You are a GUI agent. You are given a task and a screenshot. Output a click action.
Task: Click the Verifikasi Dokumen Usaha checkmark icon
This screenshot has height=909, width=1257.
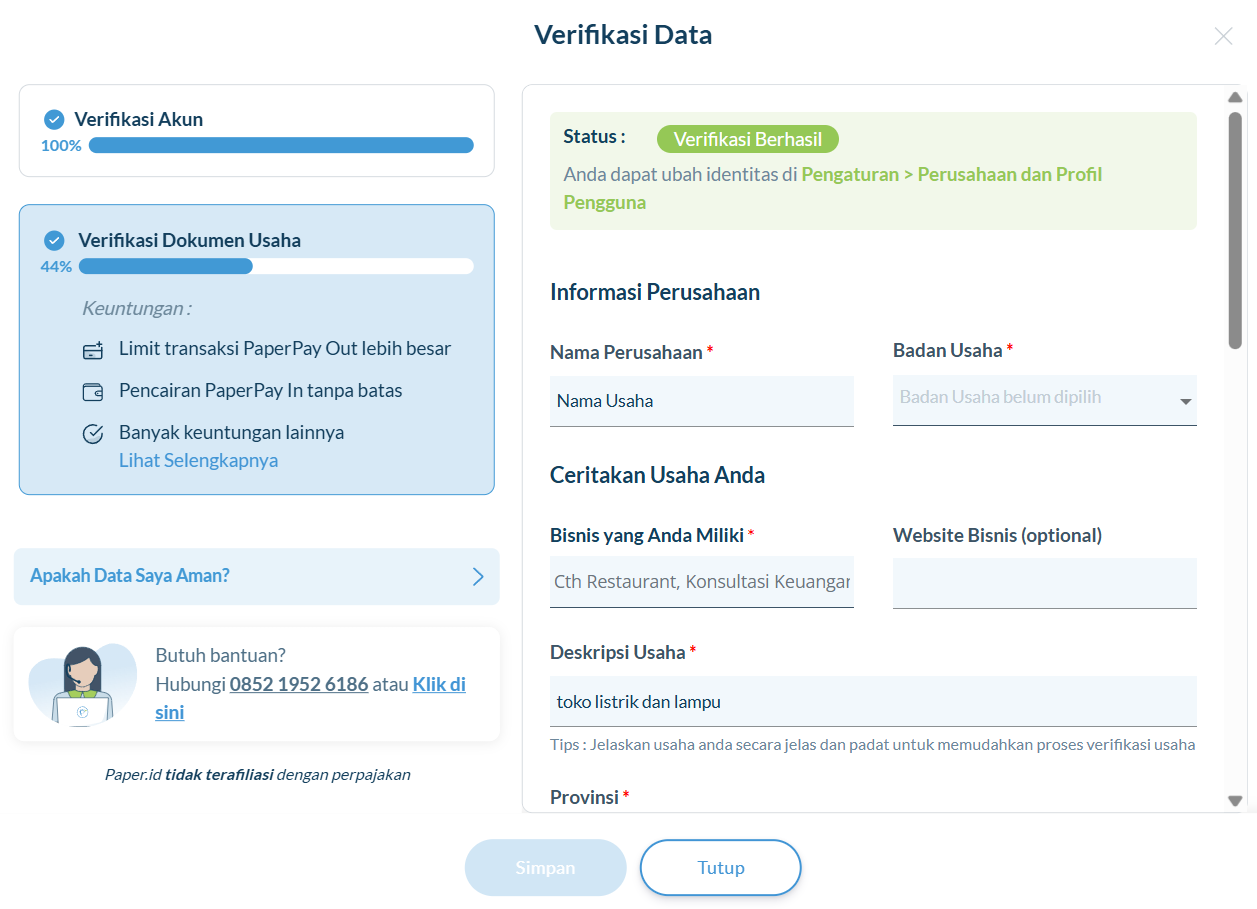54,241
